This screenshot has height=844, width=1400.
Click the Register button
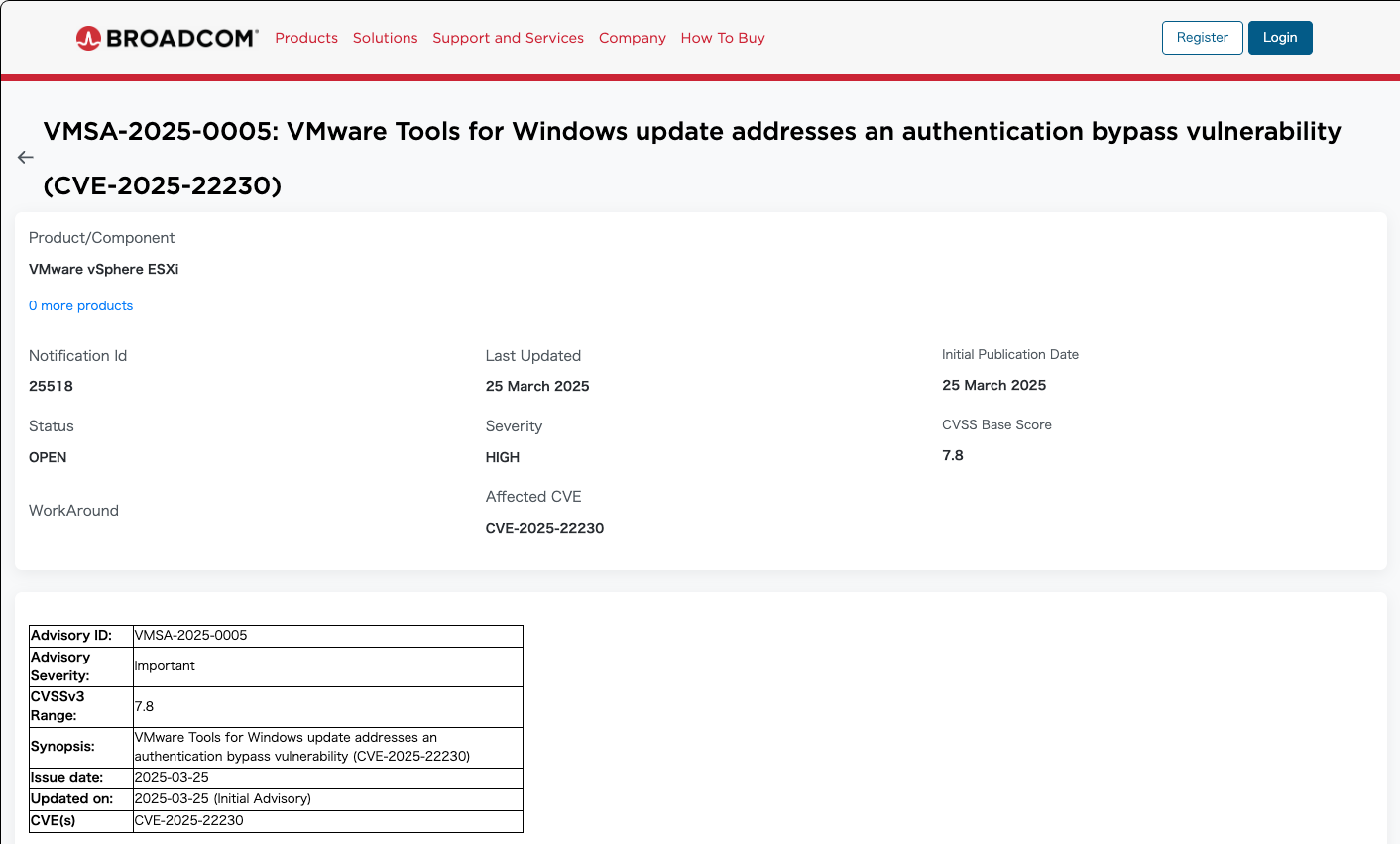pyautogui.click(x=1203, y=38)
